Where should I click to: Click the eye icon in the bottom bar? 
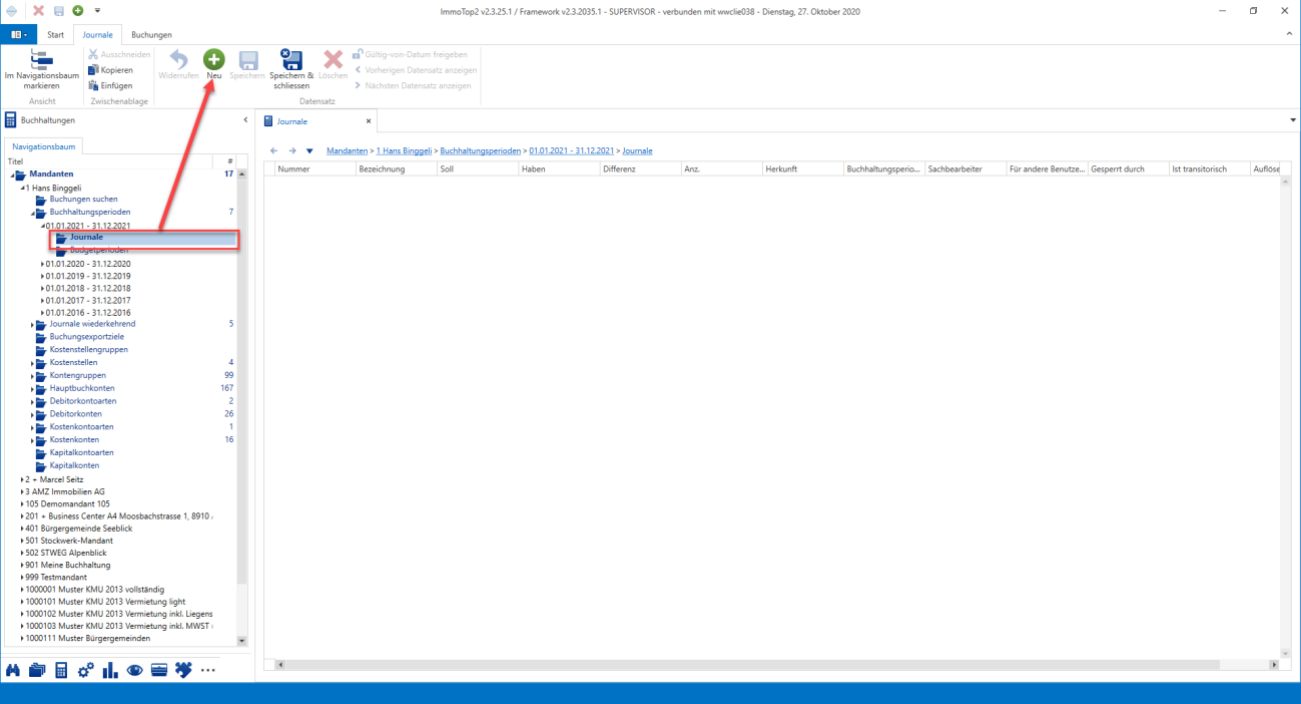tap(135, 670)
